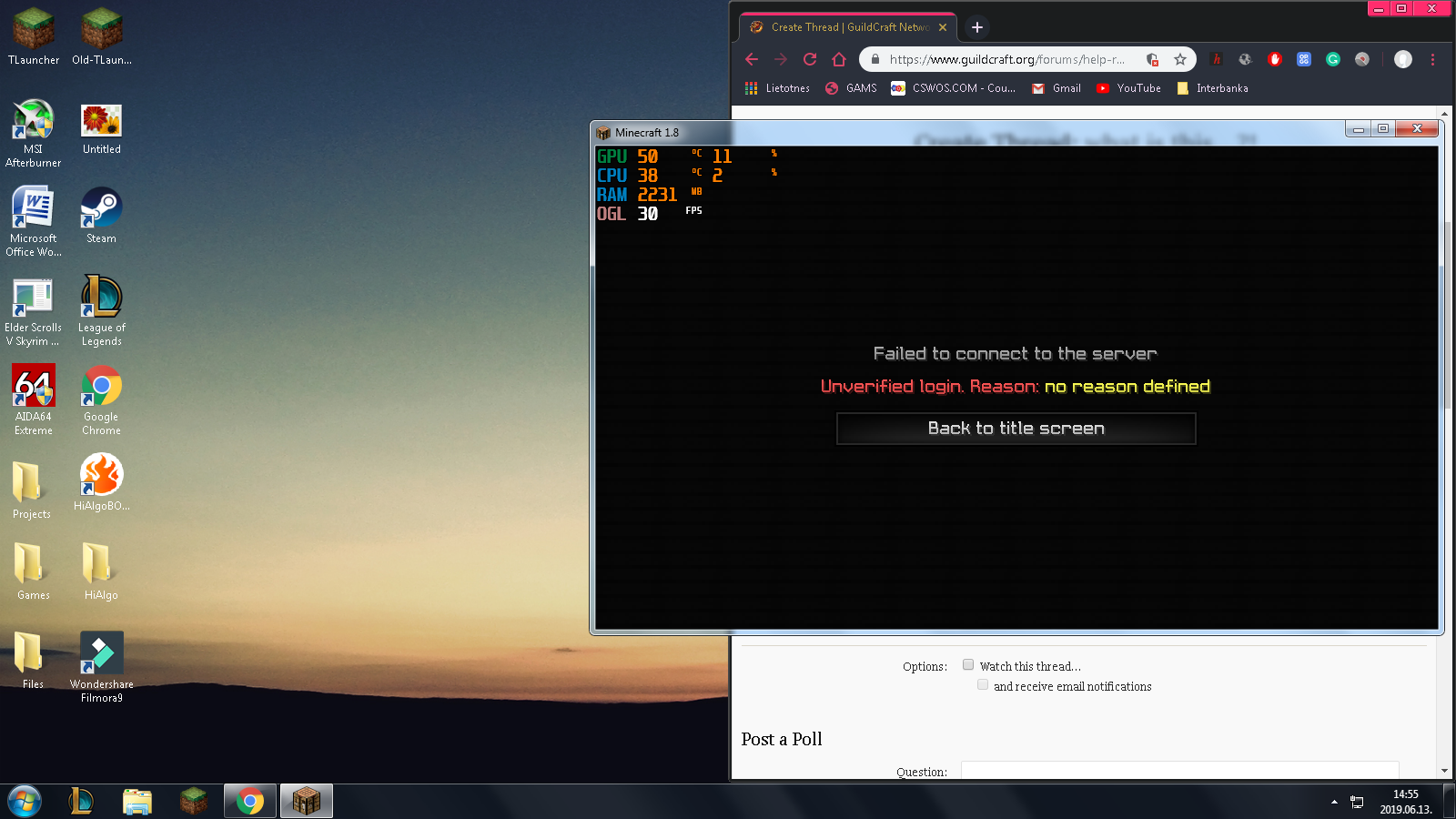This screenshot has width=1456, height=819.
Task: Click the red Adblock extension icon
Action: coord(1275,59)
